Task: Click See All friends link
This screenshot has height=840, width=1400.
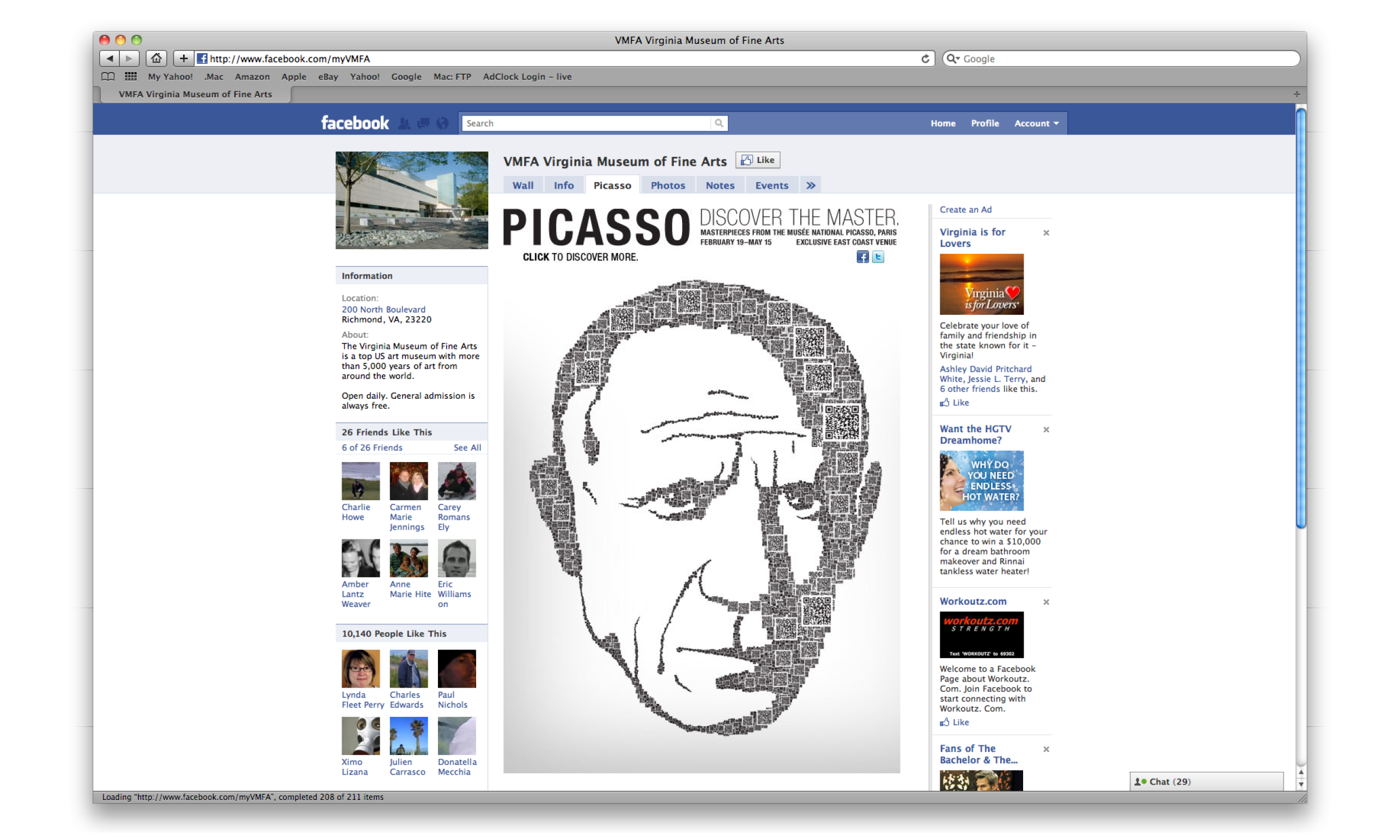Action: coord(467,448)
